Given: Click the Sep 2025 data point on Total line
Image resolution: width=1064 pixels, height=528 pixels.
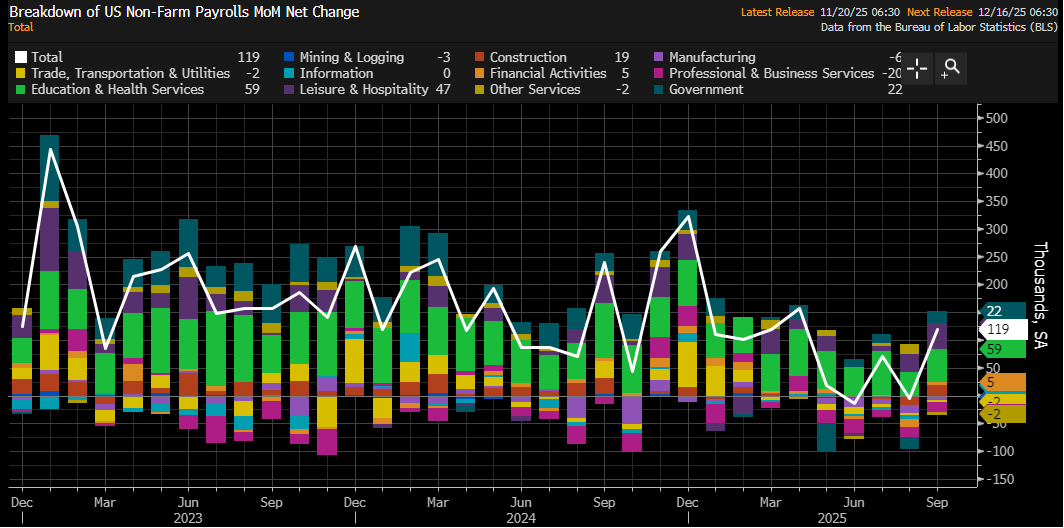Looking at the screenshot, I should point(937,329).
